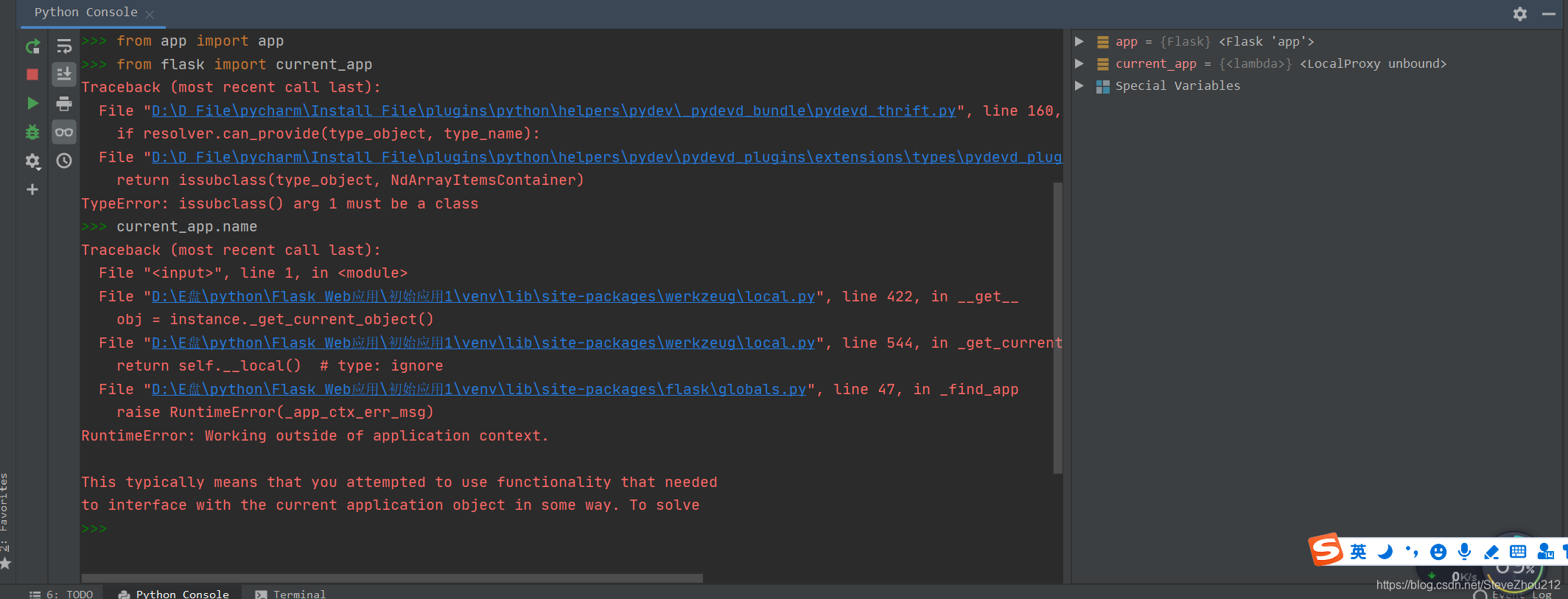Open the Terminal tool window tab

290,594
